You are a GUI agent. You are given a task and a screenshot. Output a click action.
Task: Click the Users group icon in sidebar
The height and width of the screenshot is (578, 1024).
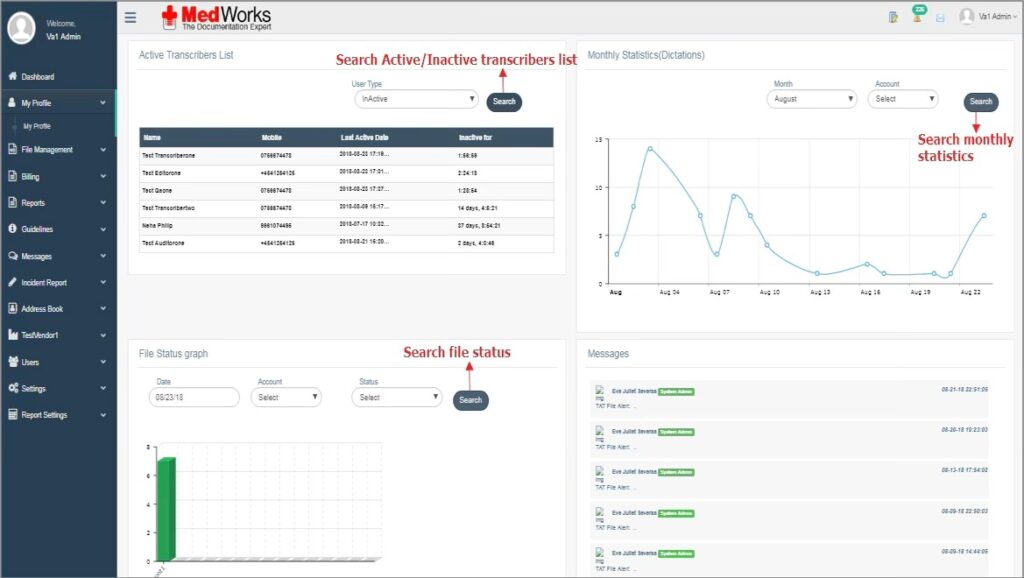(x=13, y=362)
